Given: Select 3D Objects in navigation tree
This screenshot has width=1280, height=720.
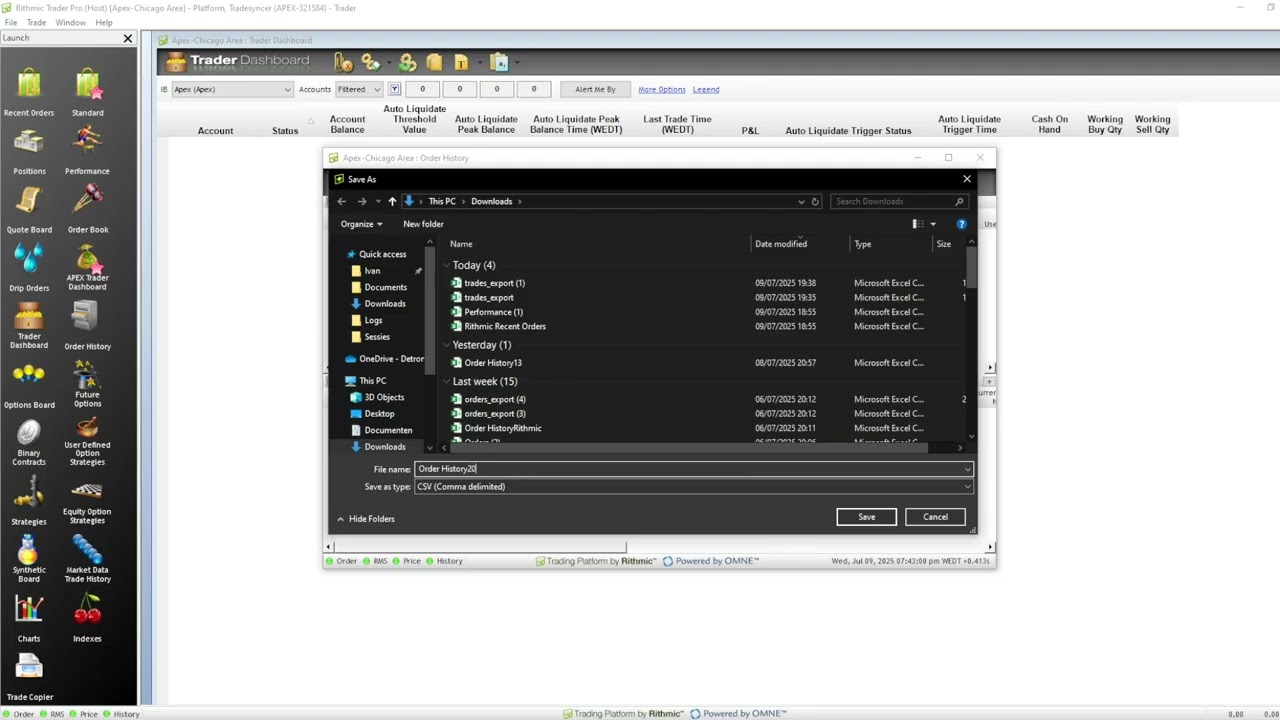Looking at the screenshot, I should pos(384,397).
